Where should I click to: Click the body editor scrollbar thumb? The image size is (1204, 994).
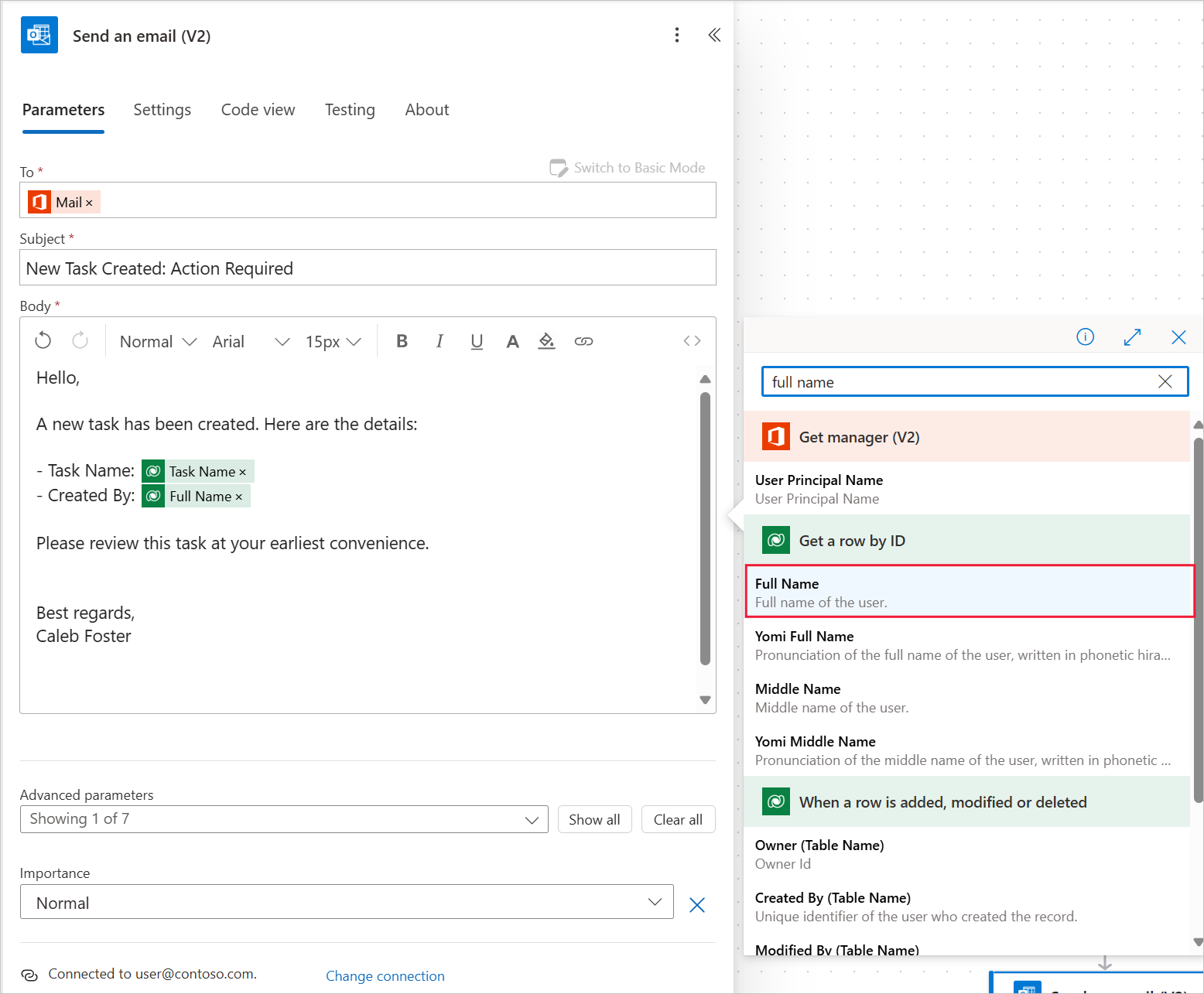[705, 528]
